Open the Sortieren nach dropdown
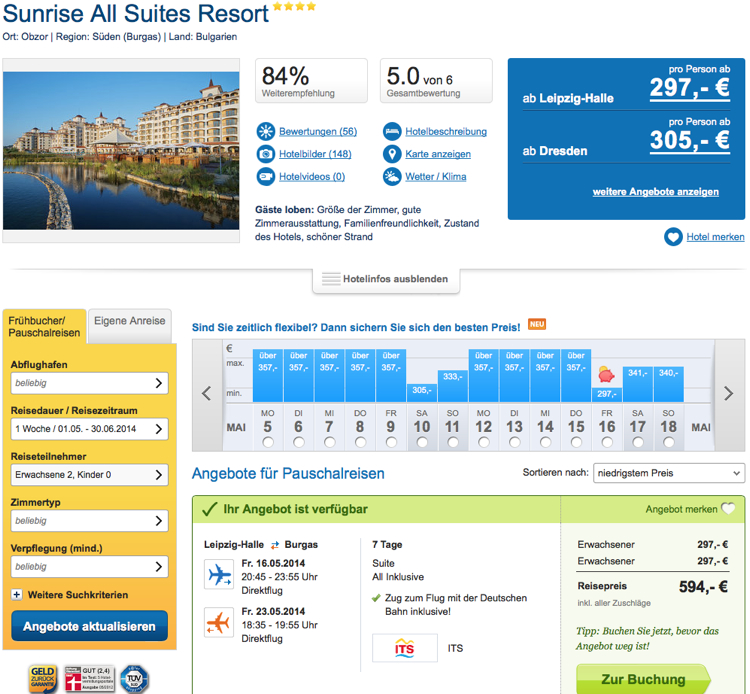Screen dimensions: 750x694 (669, 473)
